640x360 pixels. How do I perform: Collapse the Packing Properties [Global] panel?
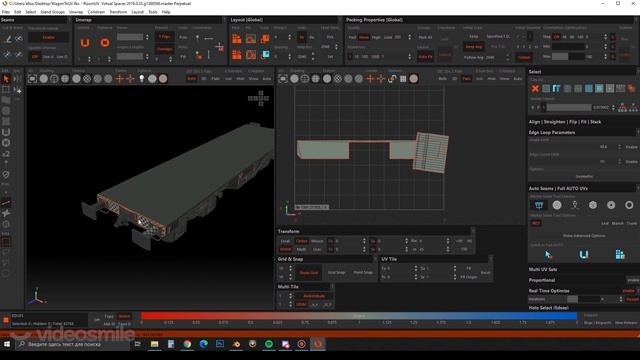374,20
